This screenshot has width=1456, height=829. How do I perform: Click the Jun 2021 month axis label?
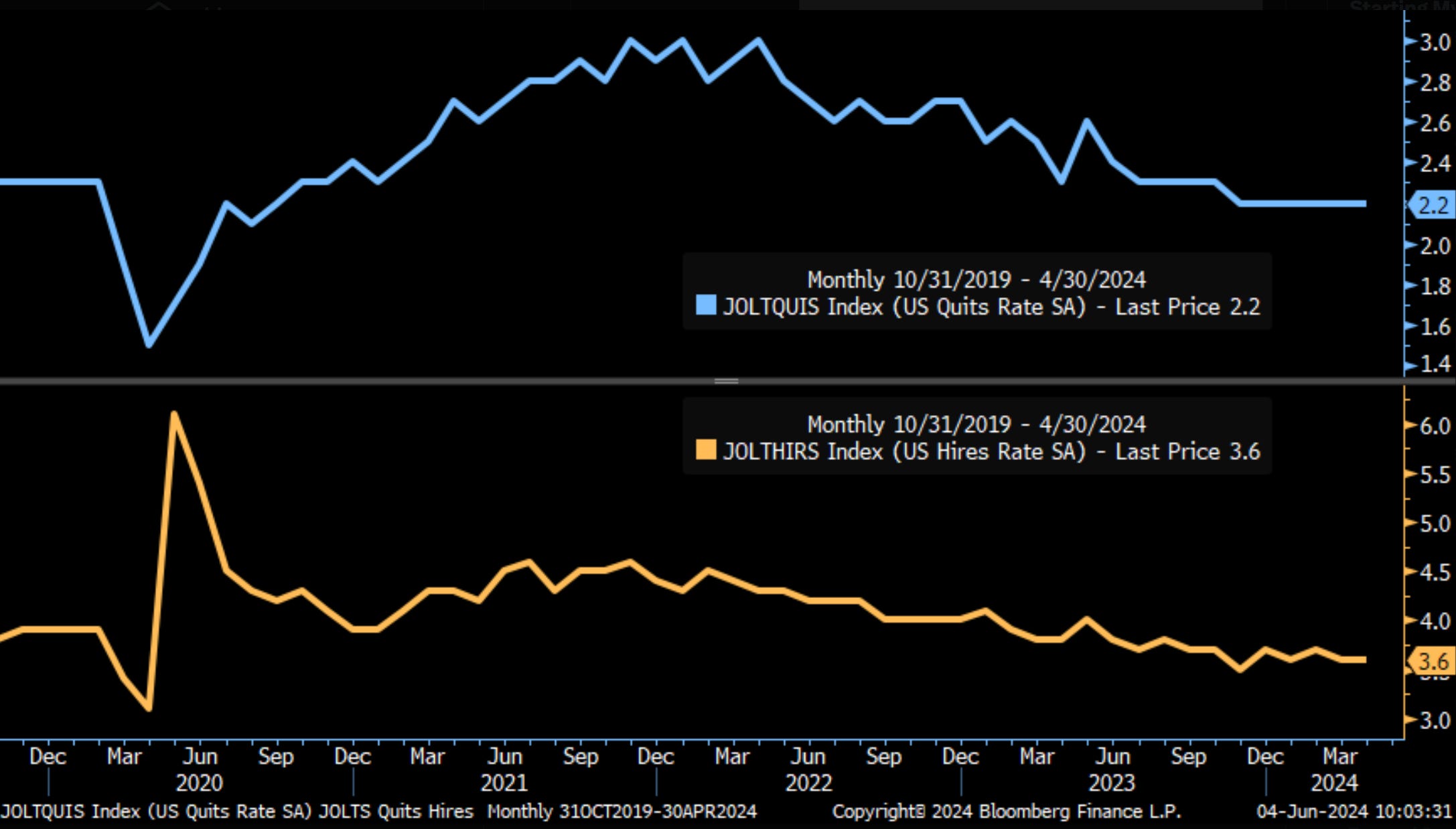click(x=504, y=757)
